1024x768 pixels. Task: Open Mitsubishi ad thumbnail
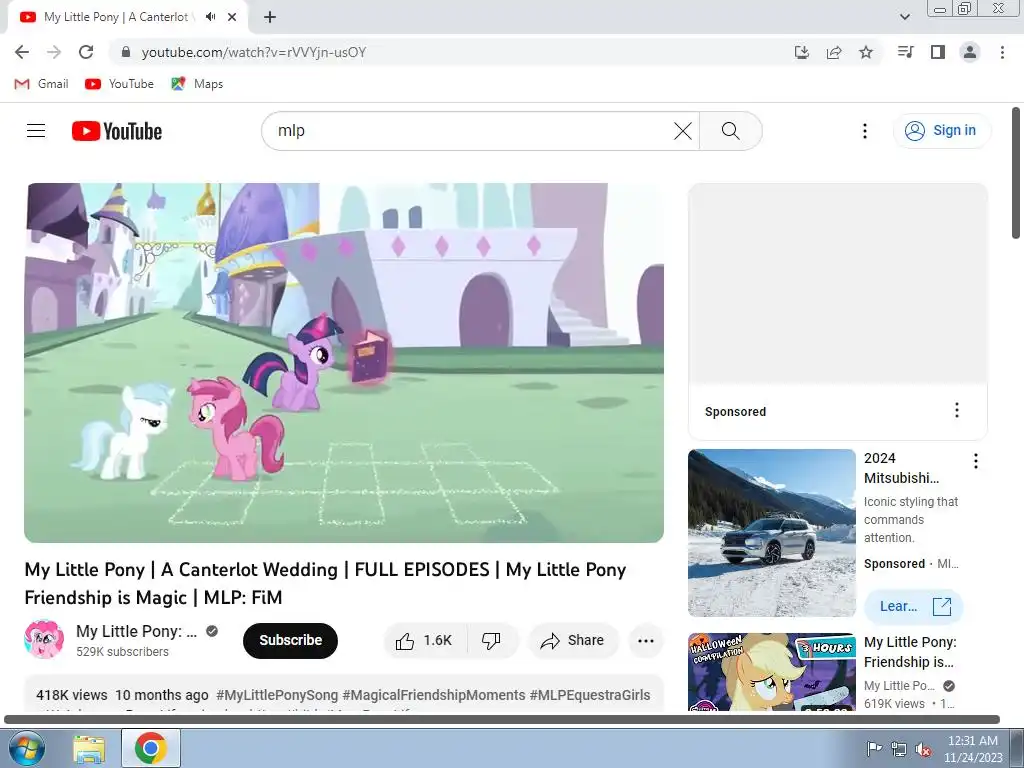[771, 533]
